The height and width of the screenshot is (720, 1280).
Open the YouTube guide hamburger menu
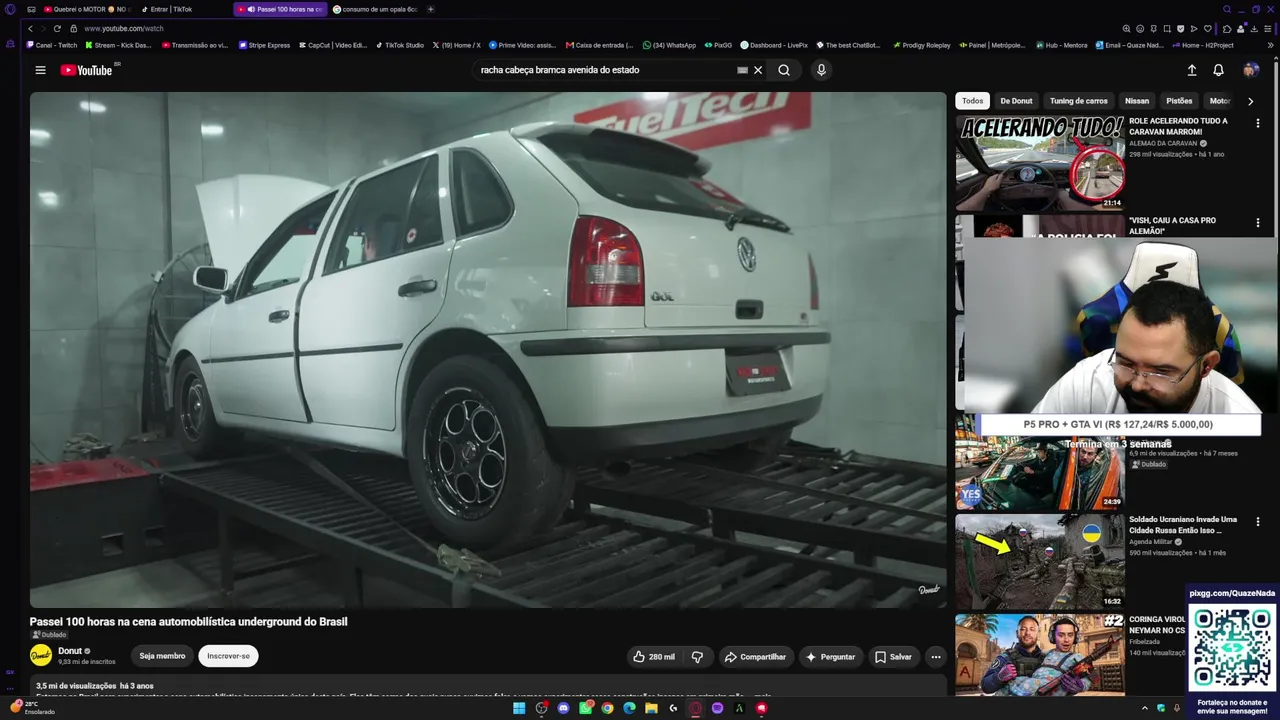coord(40,70)
